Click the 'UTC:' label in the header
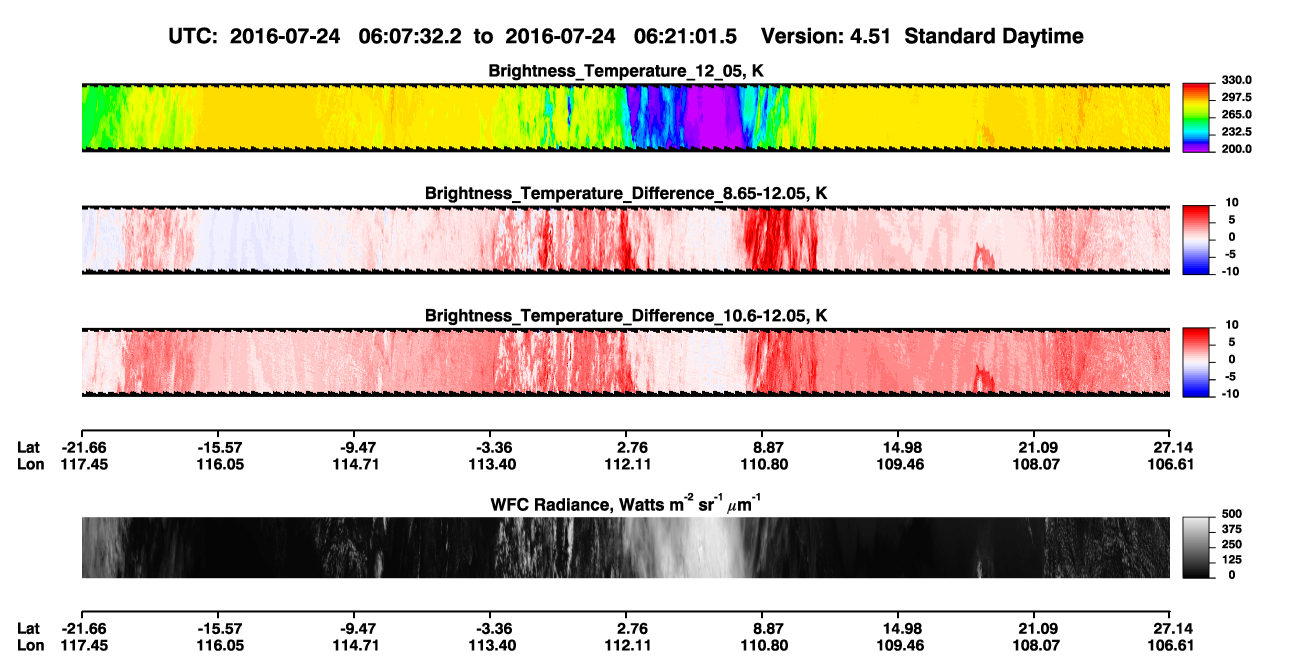This screenshot has height=667, width=1300. [195, 37]
